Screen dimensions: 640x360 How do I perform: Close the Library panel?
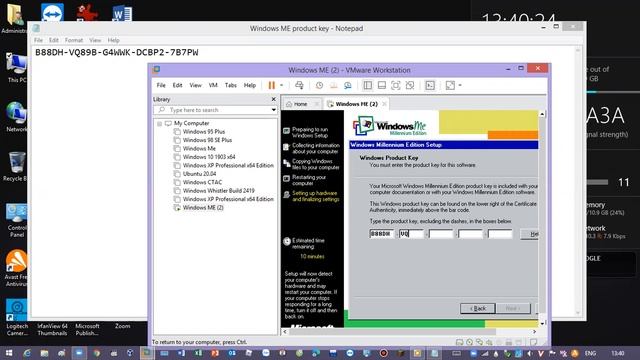pos(273,99)
